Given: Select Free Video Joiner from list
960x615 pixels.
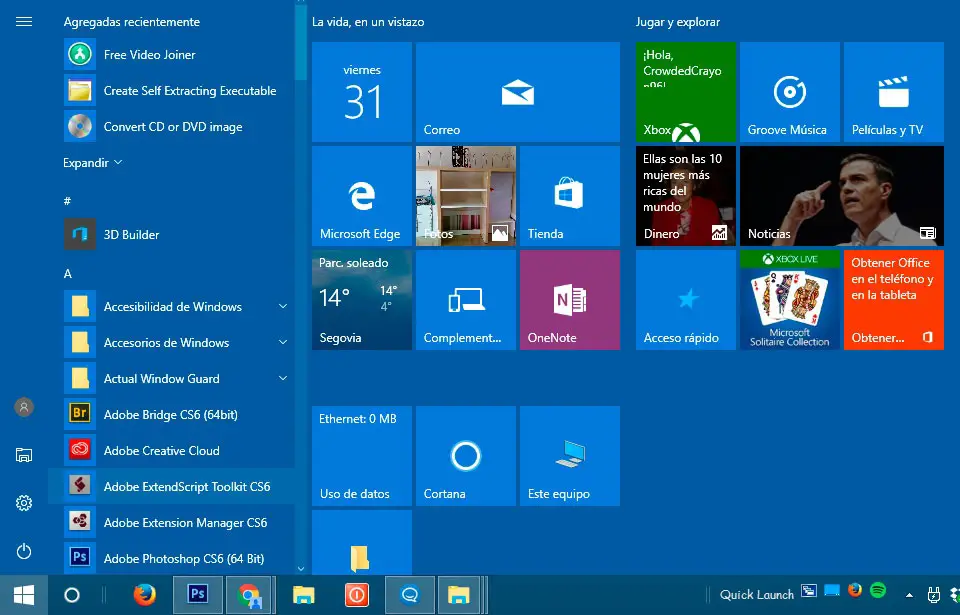Looking at the screenshot, I should 149,55.
